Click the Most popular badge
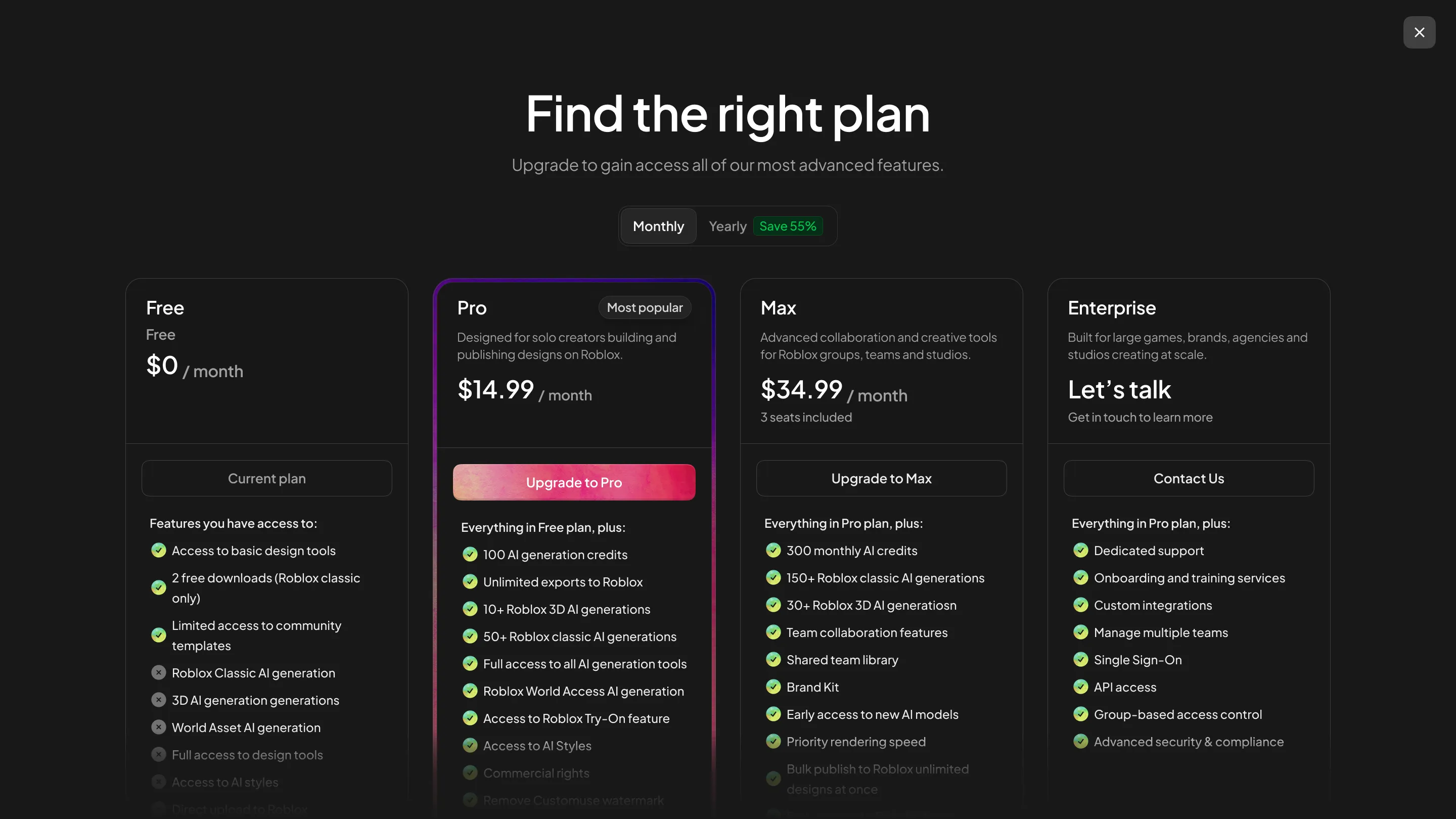1456x819 pixels. pos(645,307)
